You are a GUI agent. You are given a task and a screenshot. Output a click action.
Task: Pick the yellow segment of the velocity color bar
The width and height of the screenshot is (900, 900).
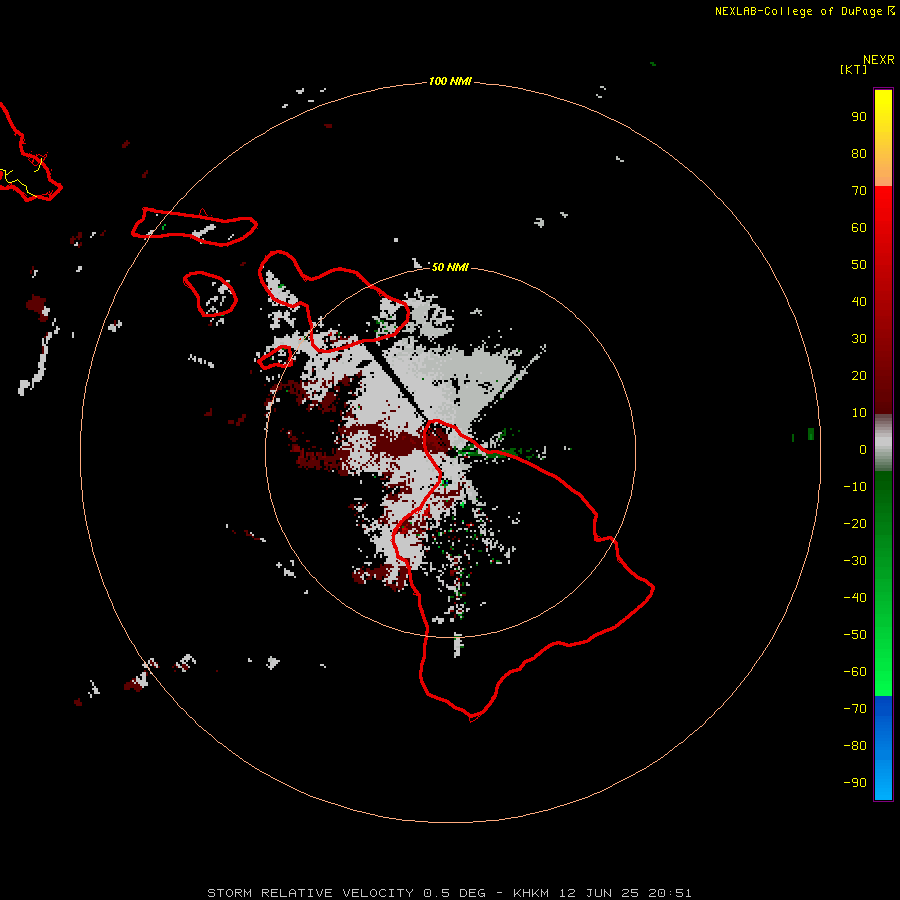point(883,109)
